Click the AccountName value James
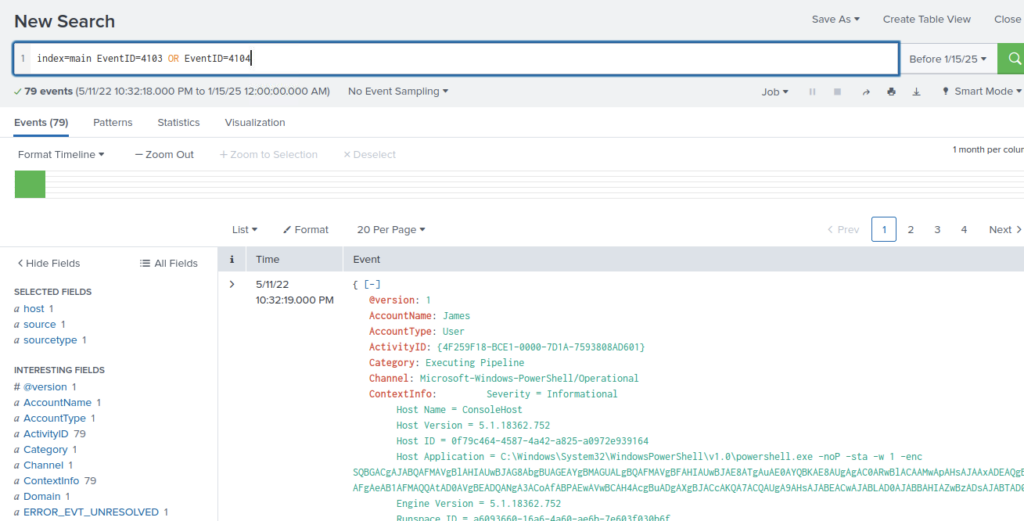 click(x=456, y=316)
